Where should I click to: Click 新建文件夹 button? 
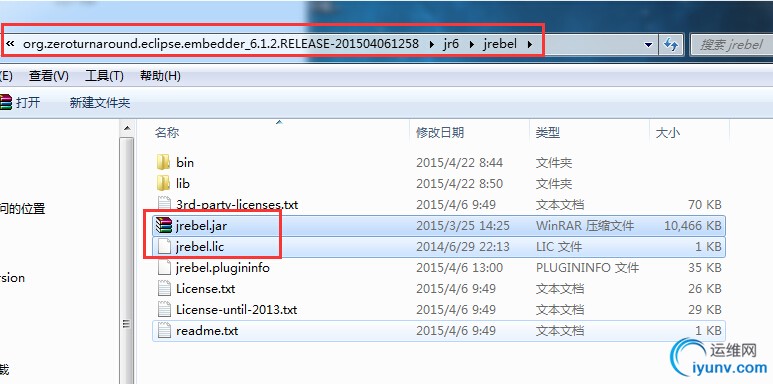click(x=100, y=103)
